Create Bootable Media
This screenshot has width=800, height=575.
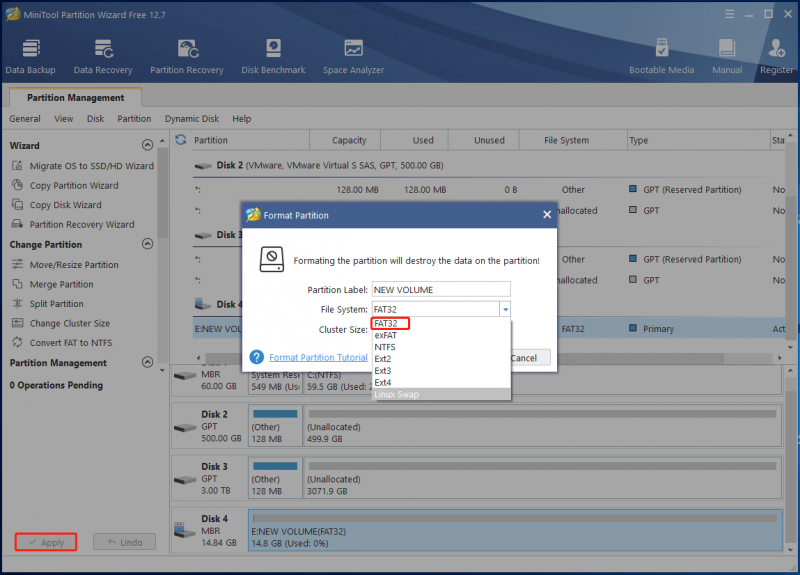pyautogui.click(x=661, y=57)
